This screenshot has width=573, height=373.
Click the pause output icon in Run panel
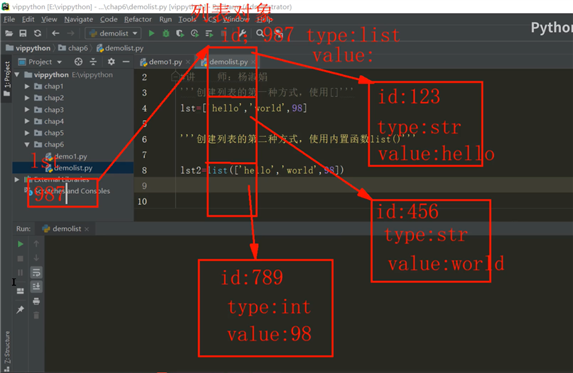pyautogui.click(x=20, y=273)
